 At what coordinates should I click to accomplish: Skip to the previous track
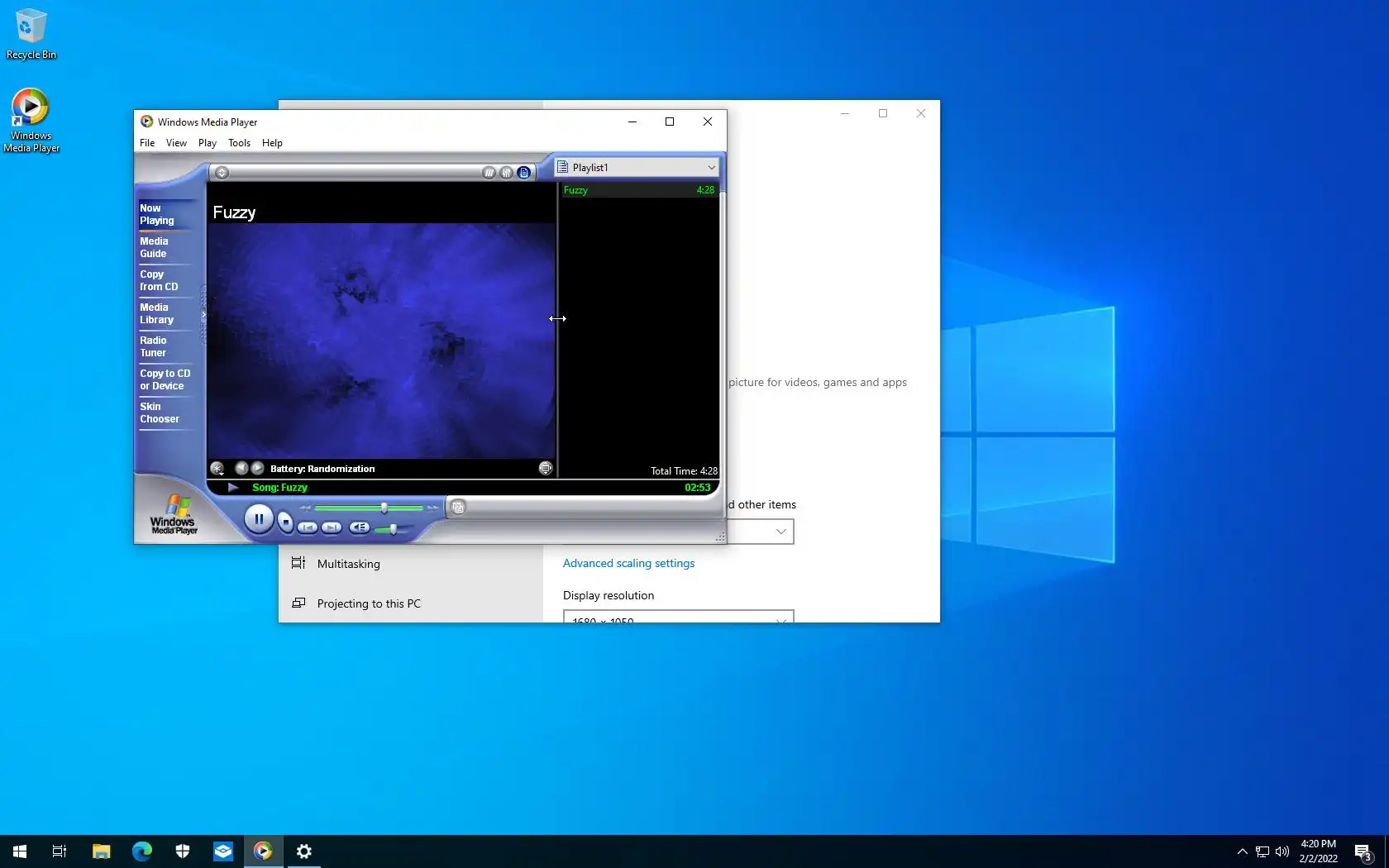click(x=308, y=527)
